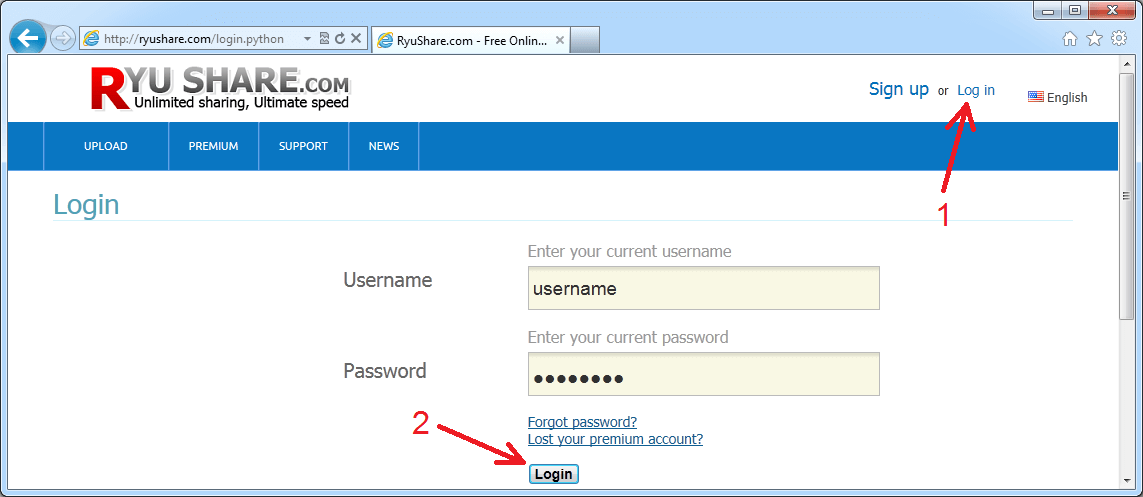Open the UPLOAD menu item

tap(106, 146)
